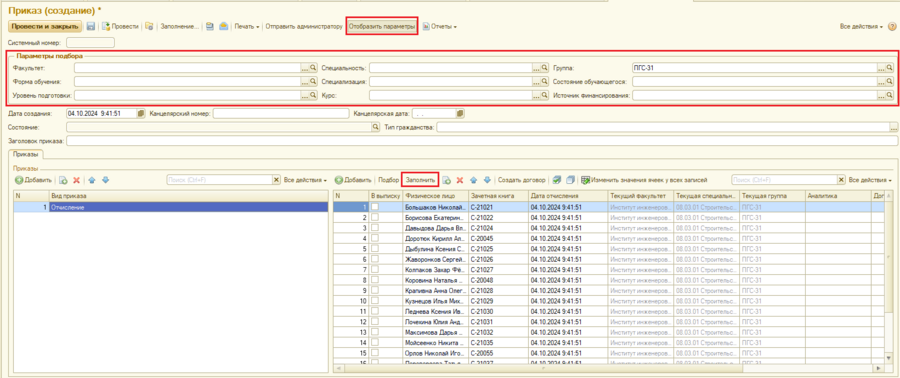Tick the В выписку checkbox for Коровина Наталья

coord(375,280)
